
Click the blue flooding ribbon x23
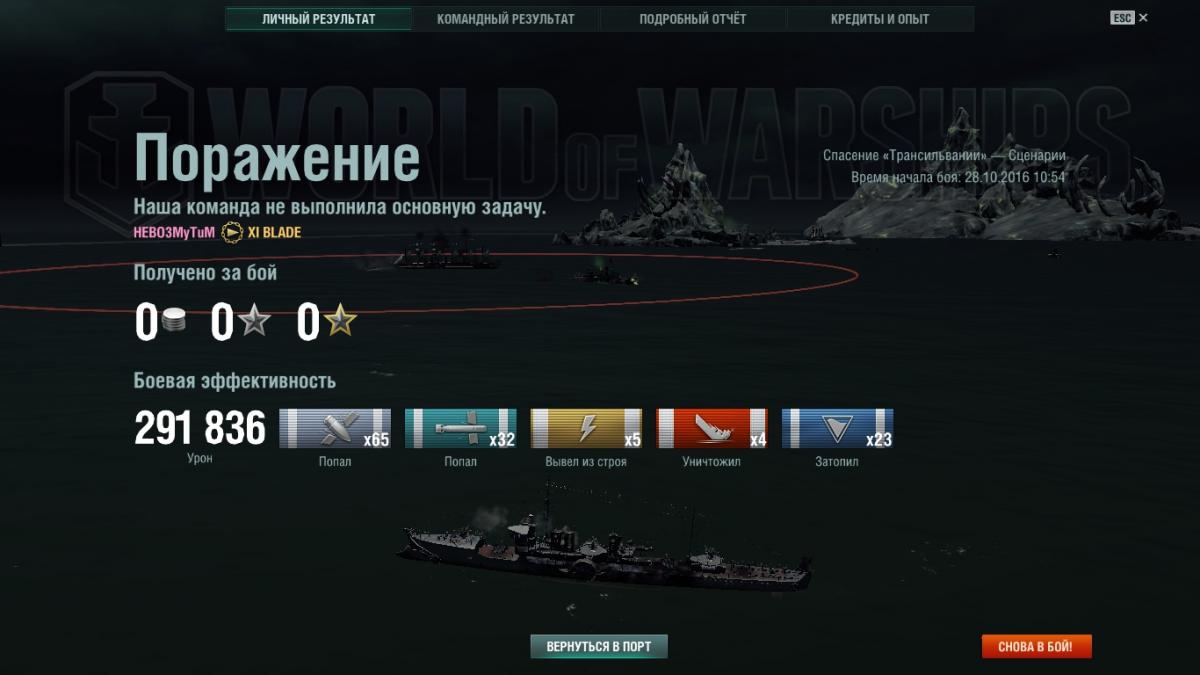pos(838,428)
